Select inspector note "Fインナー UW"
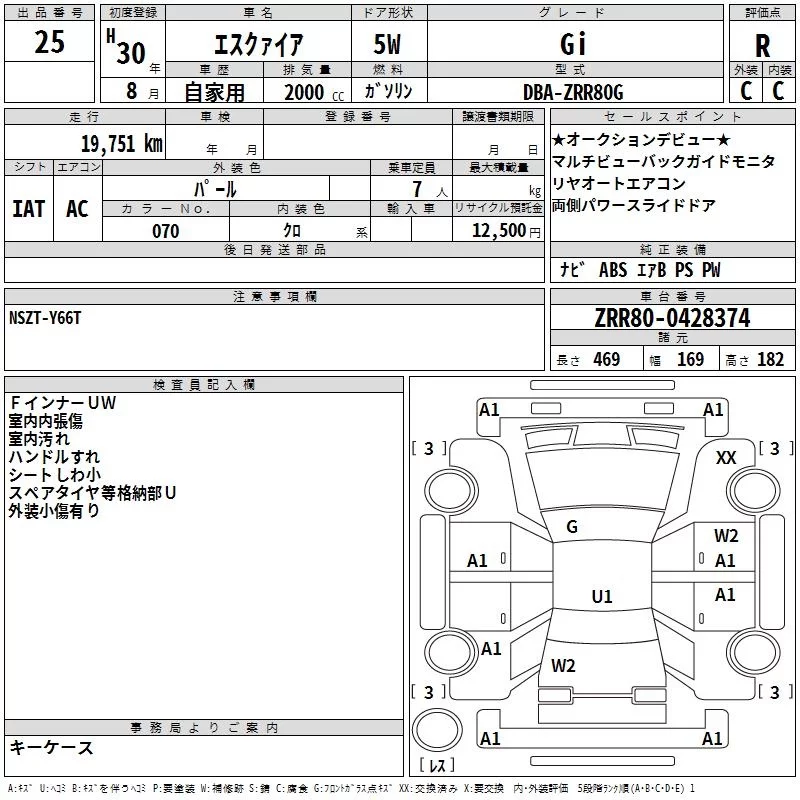 tap(63, 403)
